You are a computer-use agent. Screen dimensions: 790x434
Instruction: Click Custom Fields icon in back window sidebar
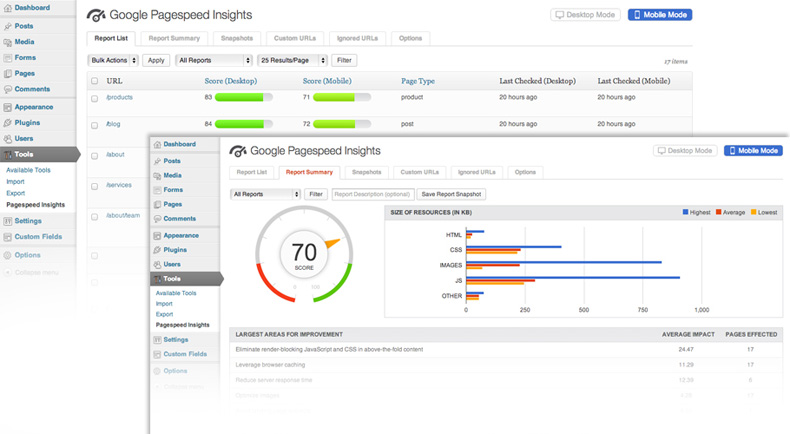tap(8, 237)
